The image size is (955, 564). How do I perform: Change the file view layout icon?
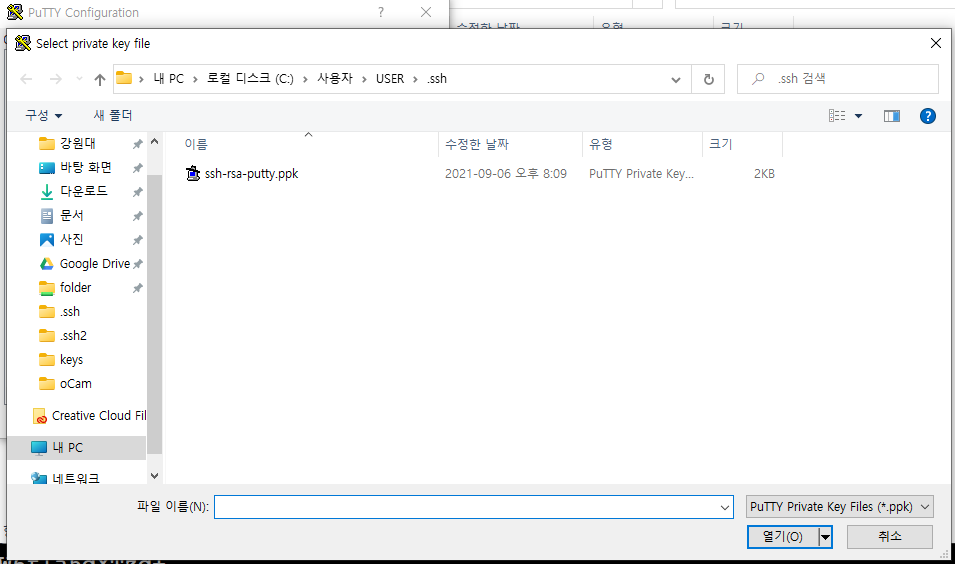pyautogui.click(x=837, y=116)
